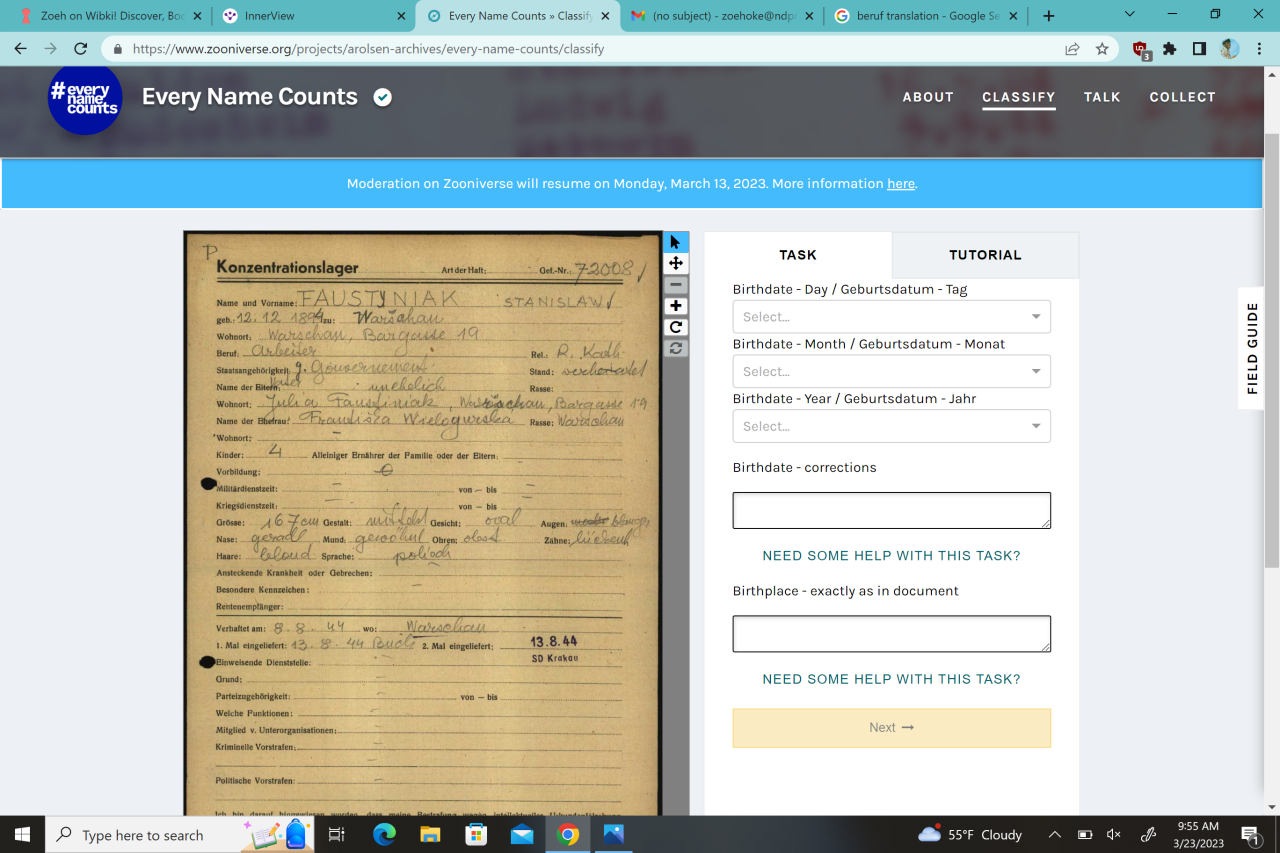The height and width of the screenshot is (853, 1280).
Task: Open the Extensions puzzle icon
Action: (1169, 48)
